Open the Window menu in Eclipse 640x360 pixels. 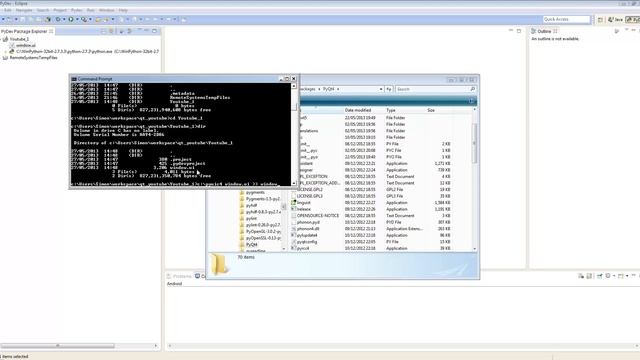pos(107,10)
